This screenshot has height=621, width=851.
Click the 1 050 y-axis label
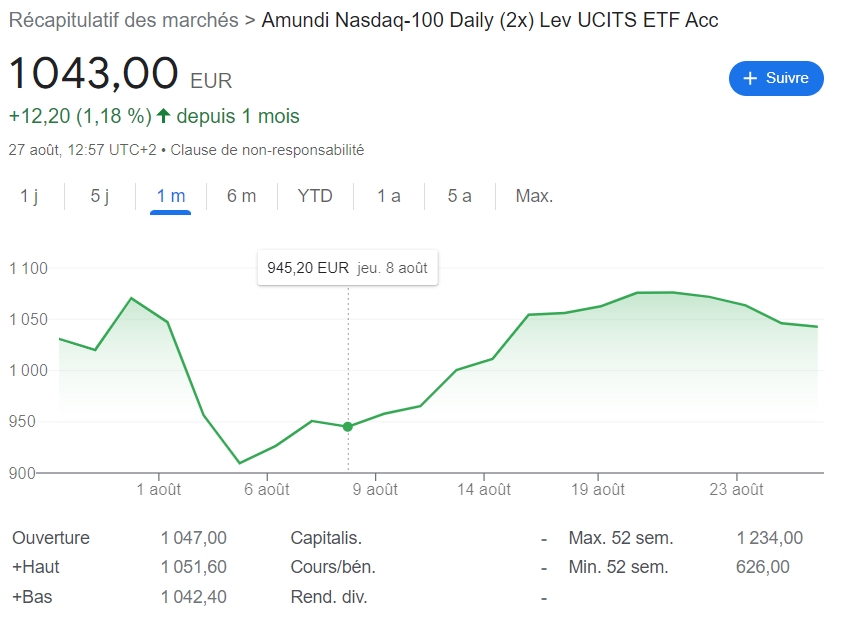coord(28,319)
